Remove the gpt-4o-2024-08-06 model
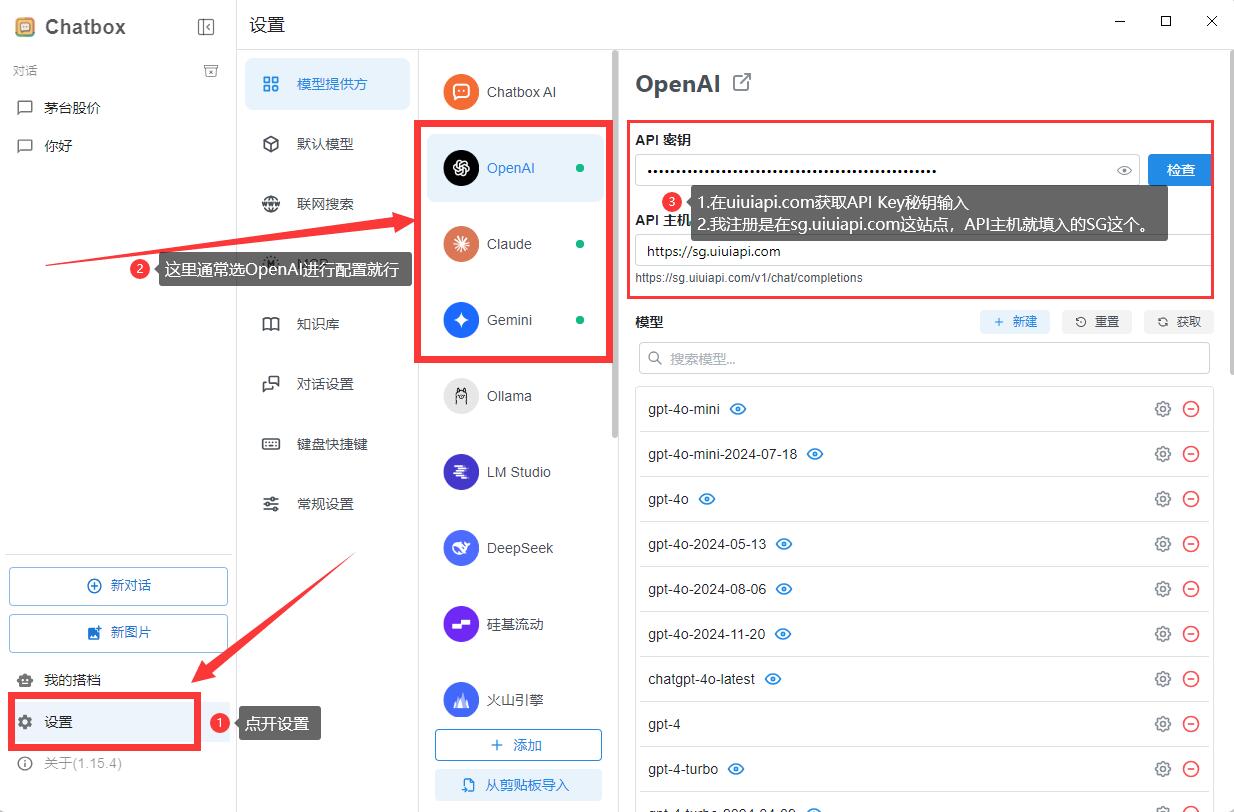Viewport: 1234px width, 812px height. click(1191, 589)
